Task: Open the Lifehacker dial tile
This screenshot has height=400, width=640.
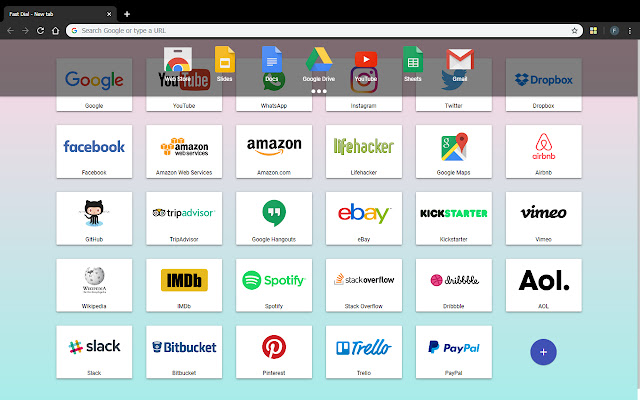Action: tap(364, 151)
